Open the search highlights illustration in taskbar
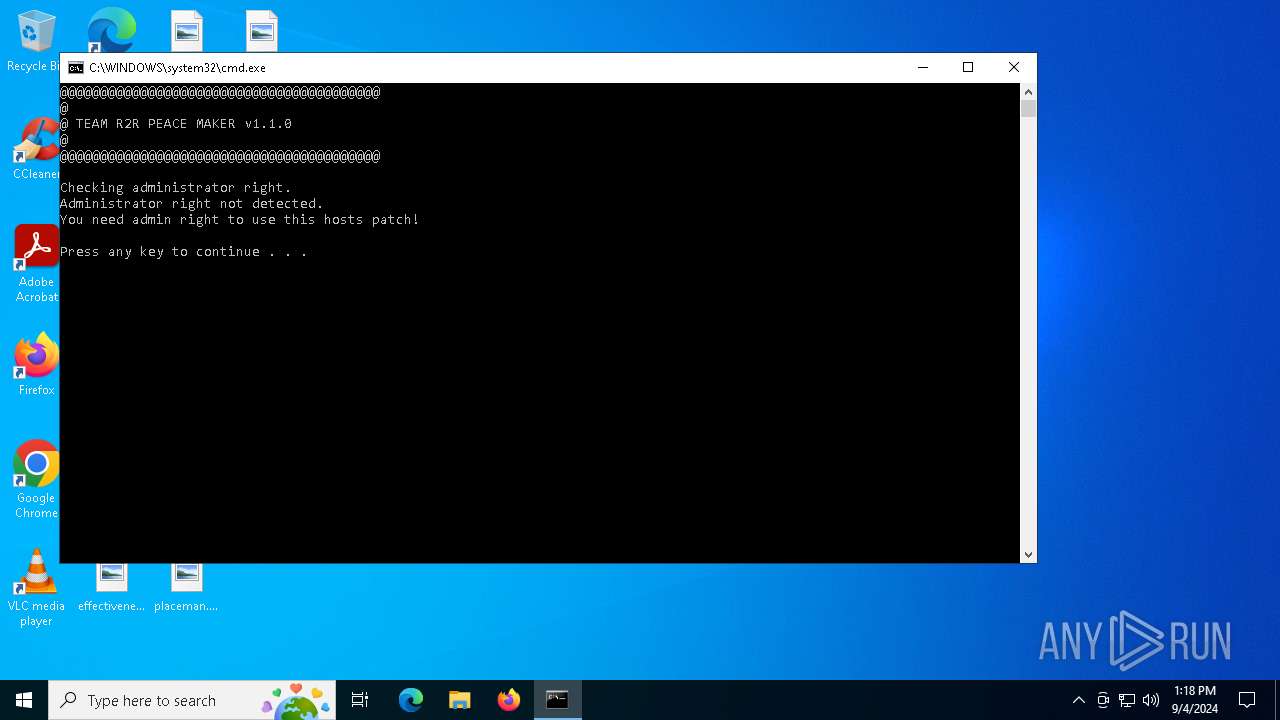The height and width of the screenshot is (720, 1280). pyautogui.click(x=297, y=700)
